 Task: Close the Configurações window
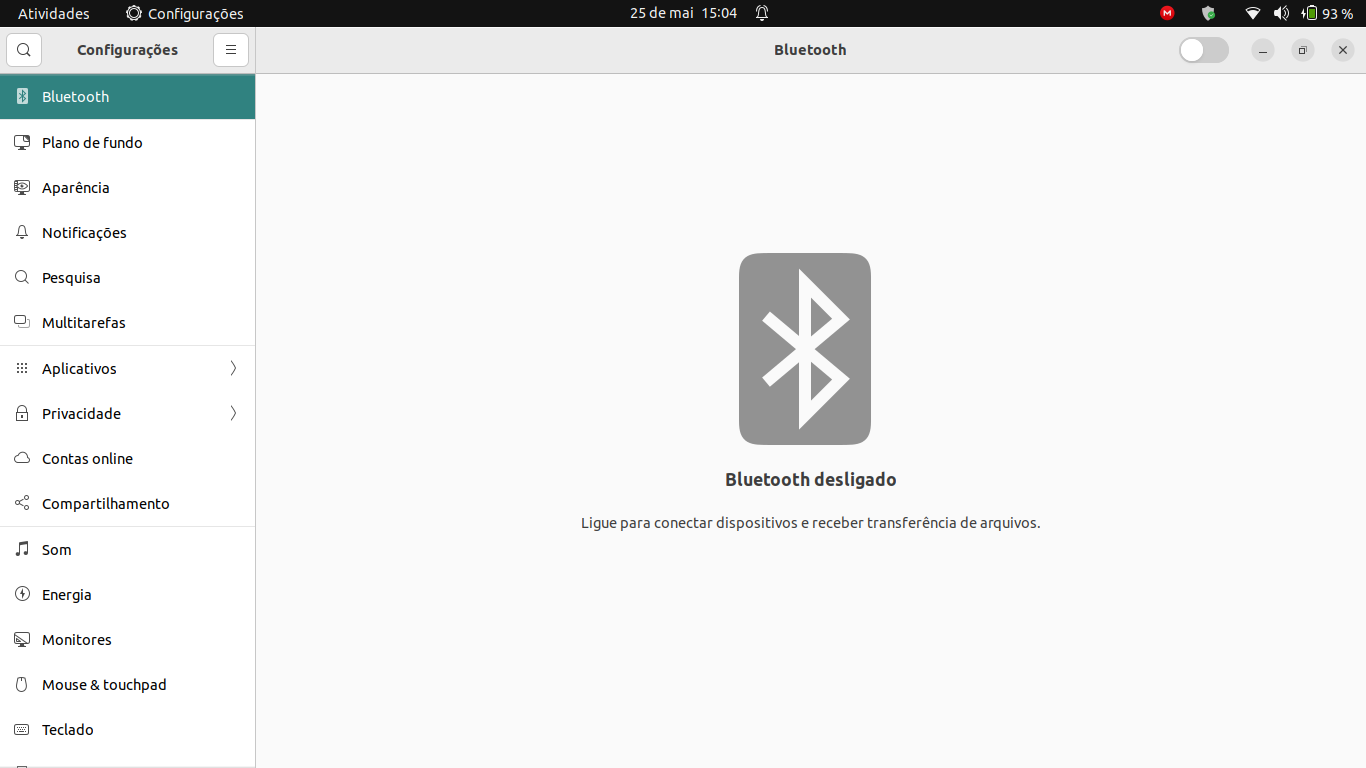pos(1343,50)
